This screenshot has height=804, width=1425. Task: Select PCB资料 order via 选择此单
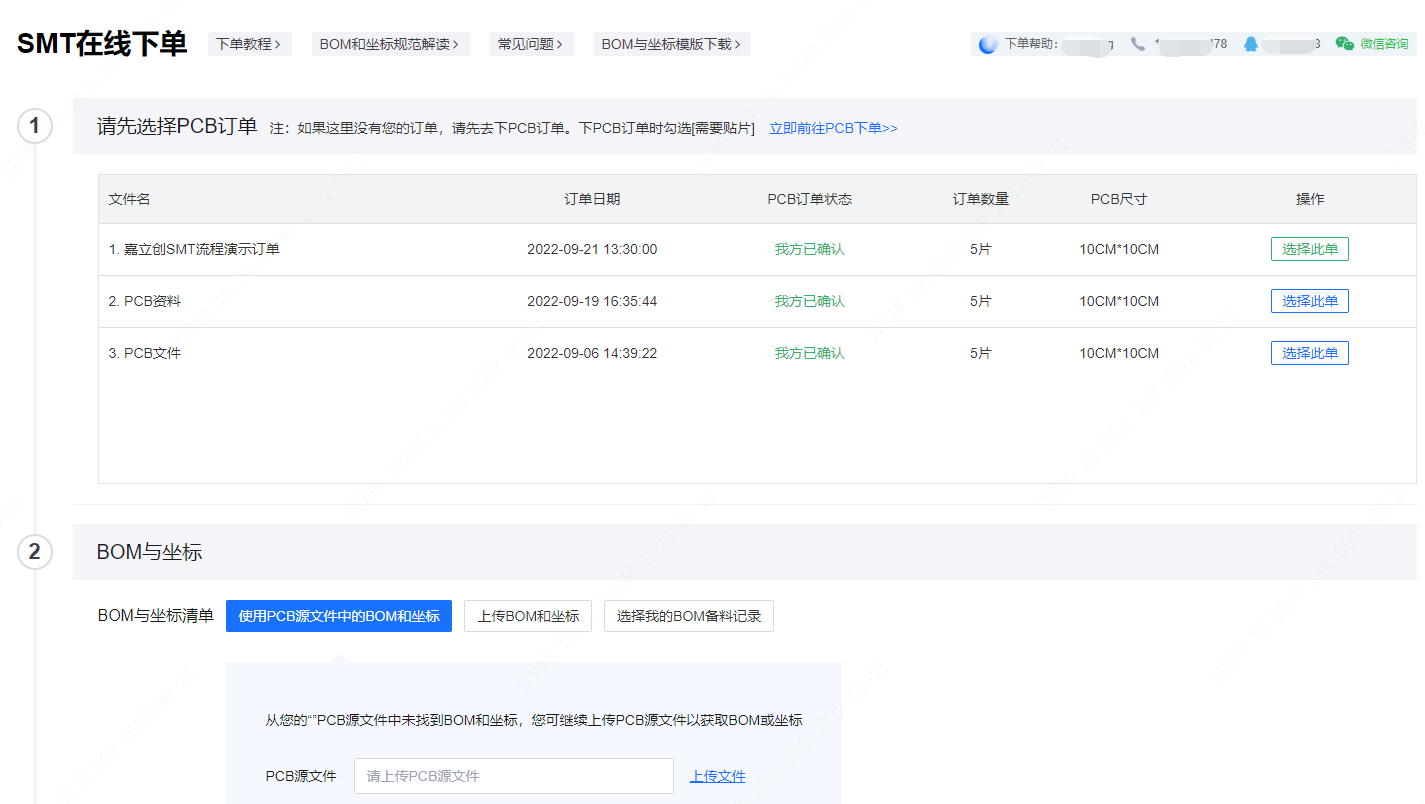pyautogui.click(x=1309, y=301)
